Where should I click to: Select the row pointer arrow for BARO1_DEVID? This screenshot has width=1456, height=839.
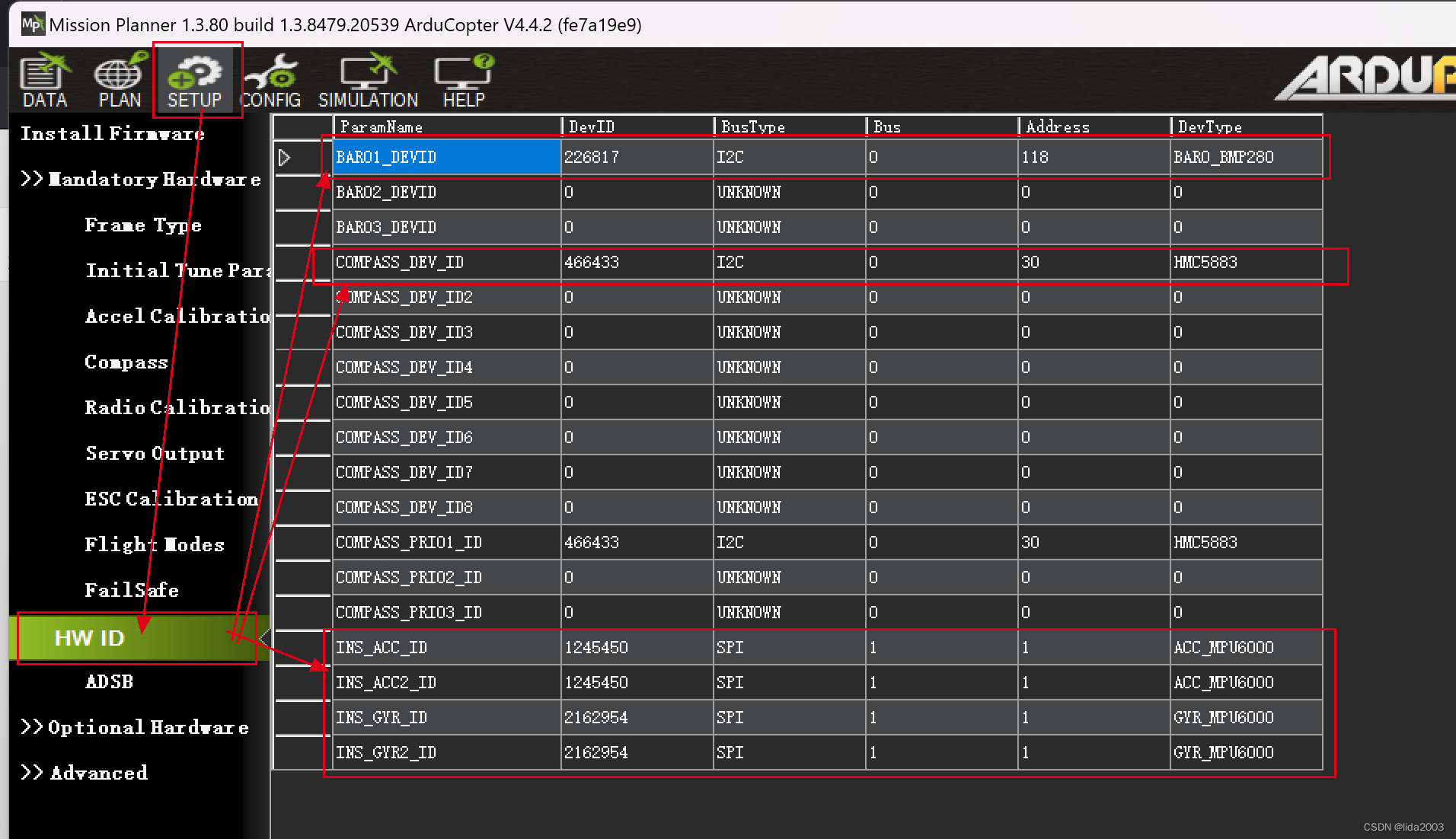point(285,158)
